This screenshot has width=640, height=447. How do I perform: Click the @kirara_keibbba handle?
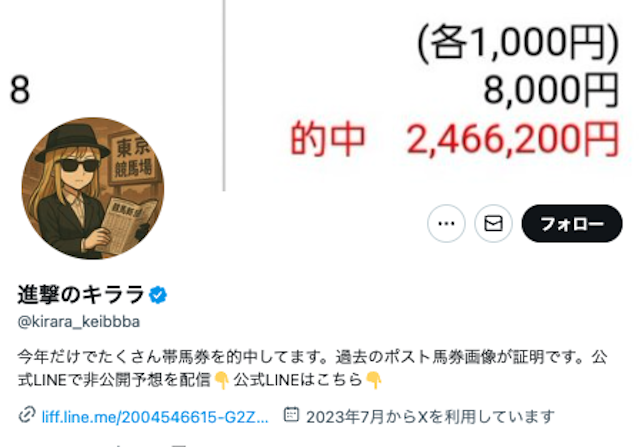pyautogui.click(x=79, y=322)
